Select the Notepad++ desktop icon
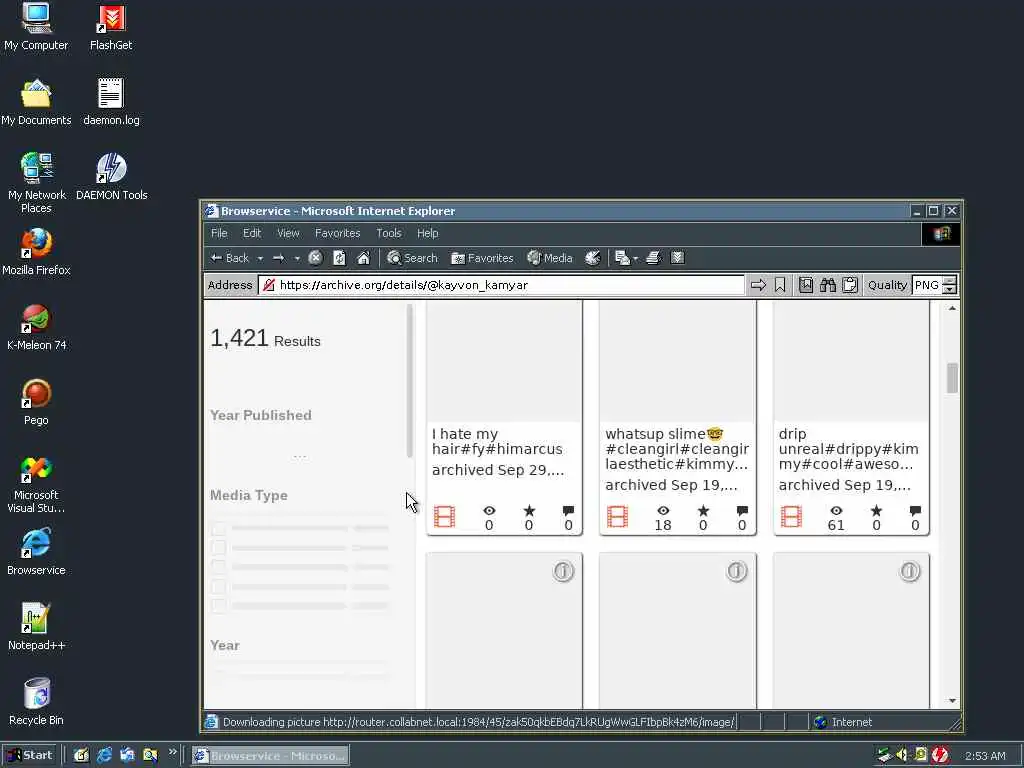1024x768 pixels. 36,626
